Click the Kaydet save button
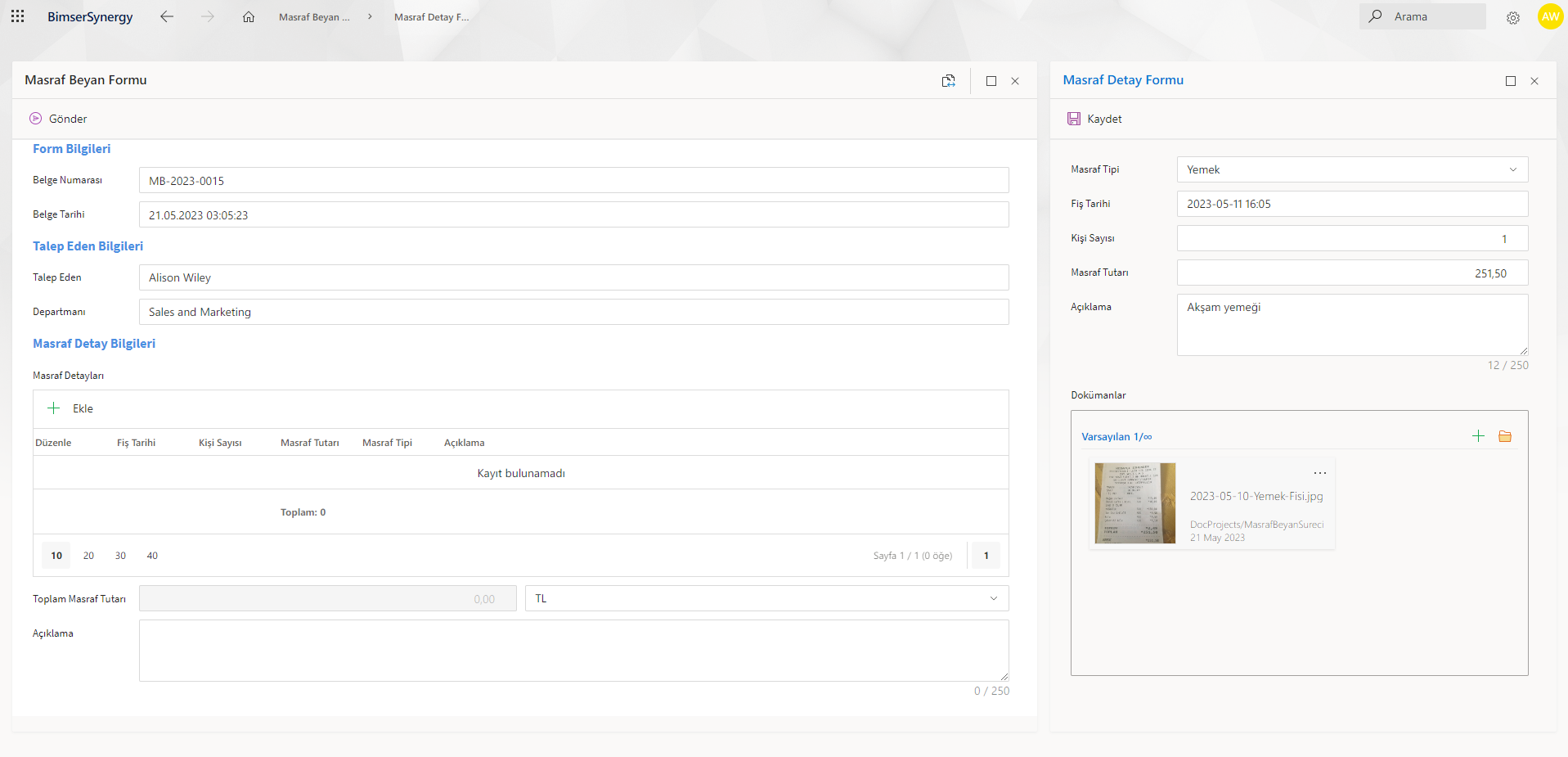The image size is (1568, 757). [1094, 119]
